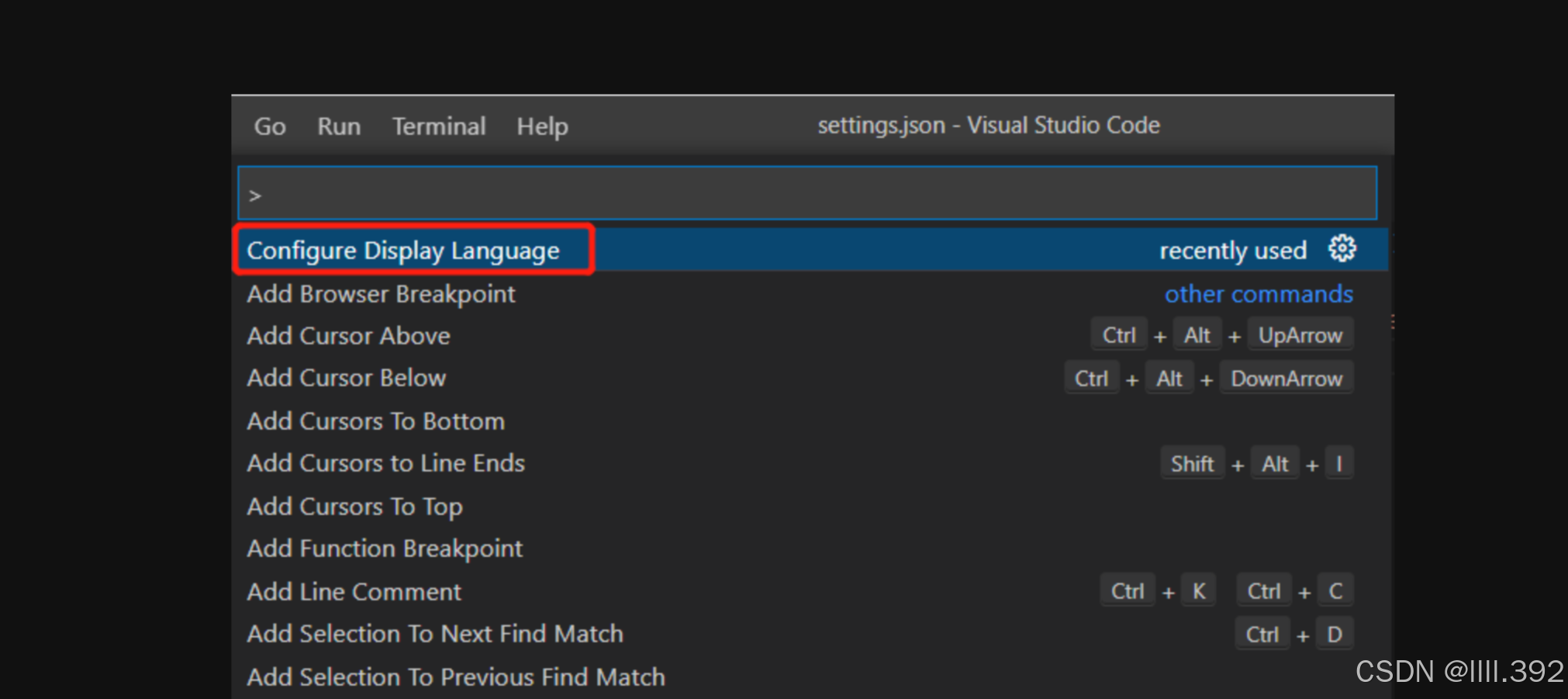Click the DownArrow keybinding badge
The width and height of the screenshot is (1568, 699).
tap(1287, 379)
